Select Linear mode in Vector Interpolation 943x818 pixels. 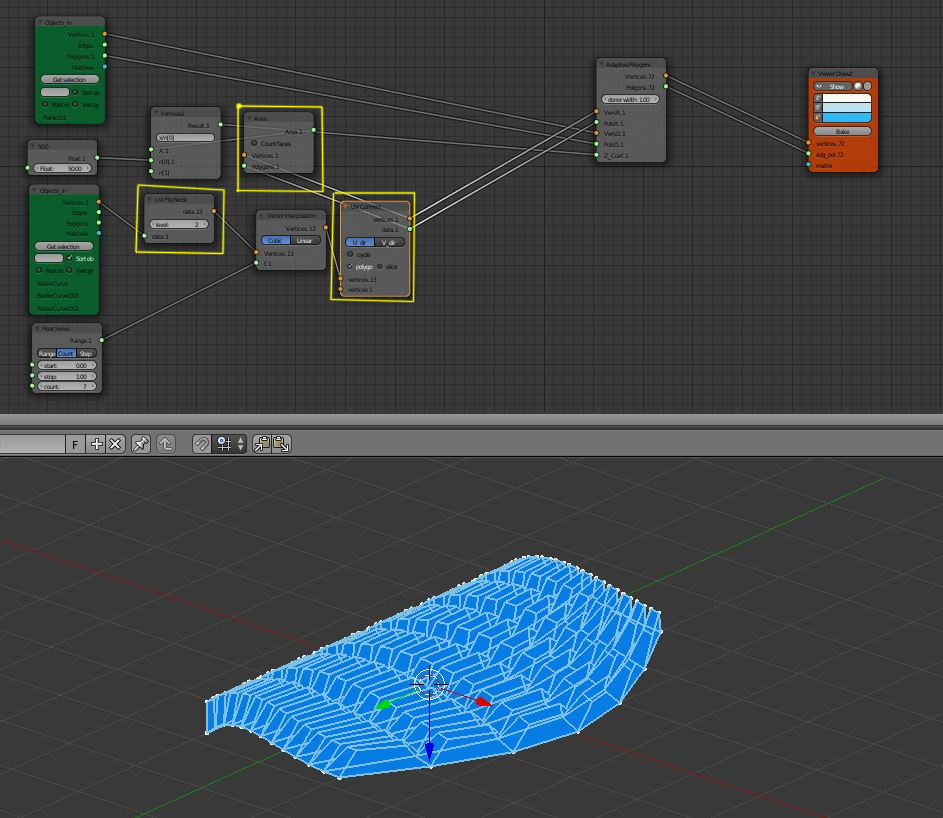(x=305, y=241)
